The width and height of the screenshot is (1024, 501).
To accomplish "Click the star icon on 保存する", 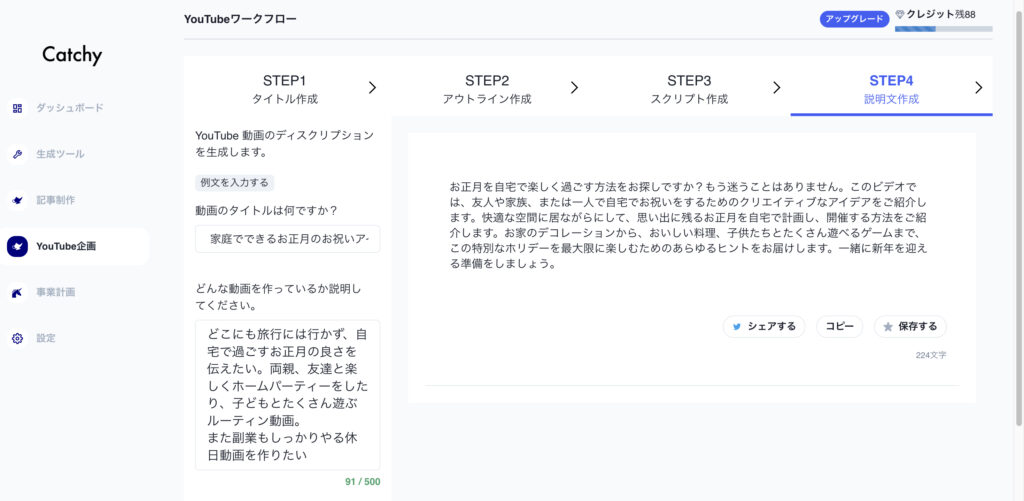I will click(x=887, y=326).
